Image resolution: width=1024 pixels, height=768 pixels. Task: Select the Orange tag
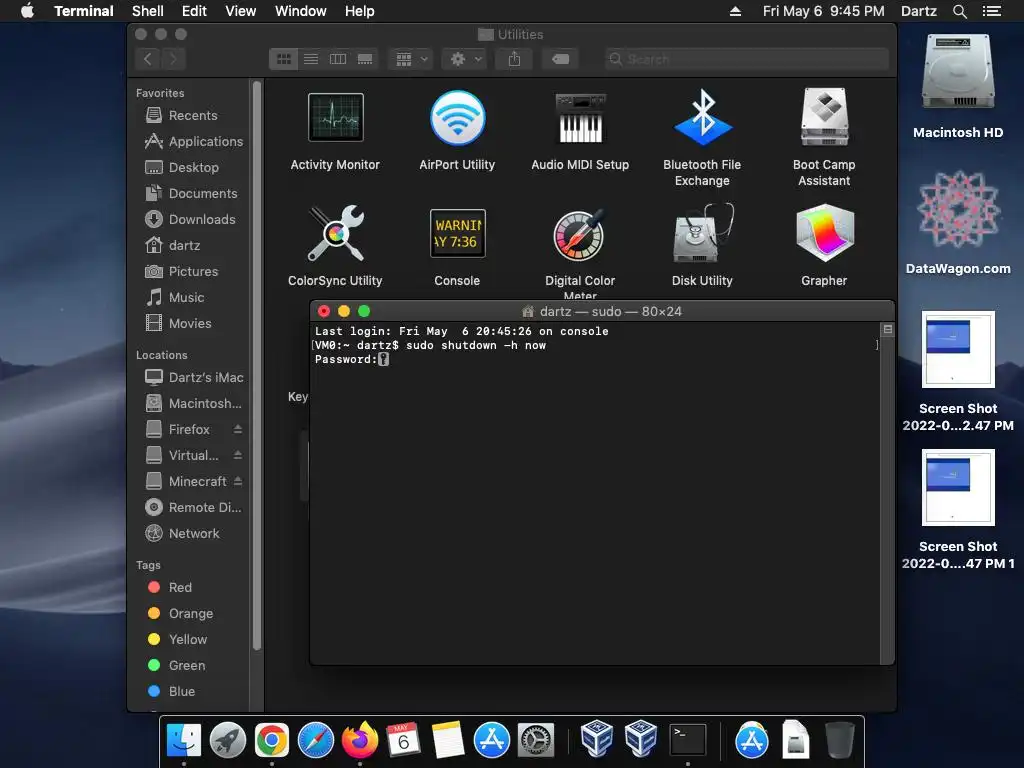pos(180,613)
